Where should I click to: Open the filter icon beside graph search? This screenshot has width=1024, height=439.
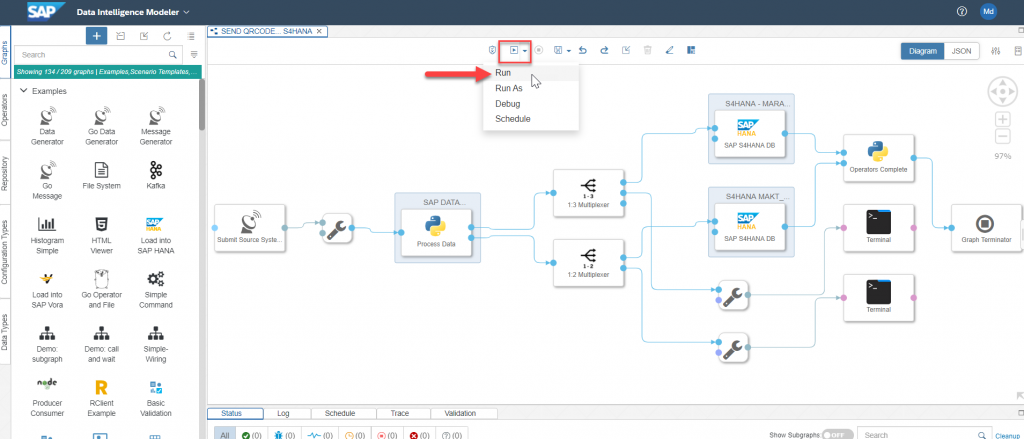(193, 55)
